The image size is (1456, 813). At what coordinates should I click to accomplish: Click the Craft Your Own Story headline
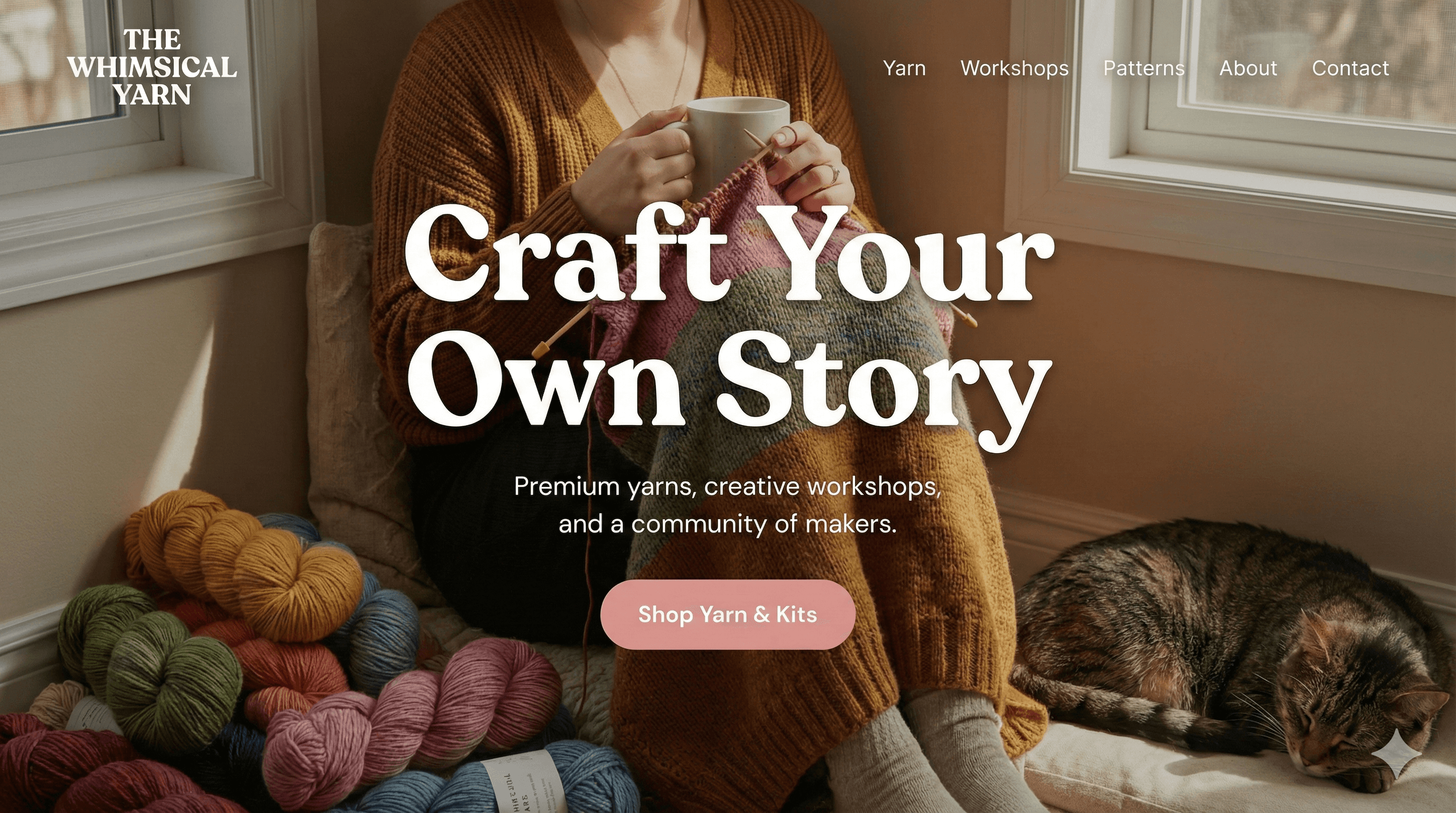coord(729,325)
